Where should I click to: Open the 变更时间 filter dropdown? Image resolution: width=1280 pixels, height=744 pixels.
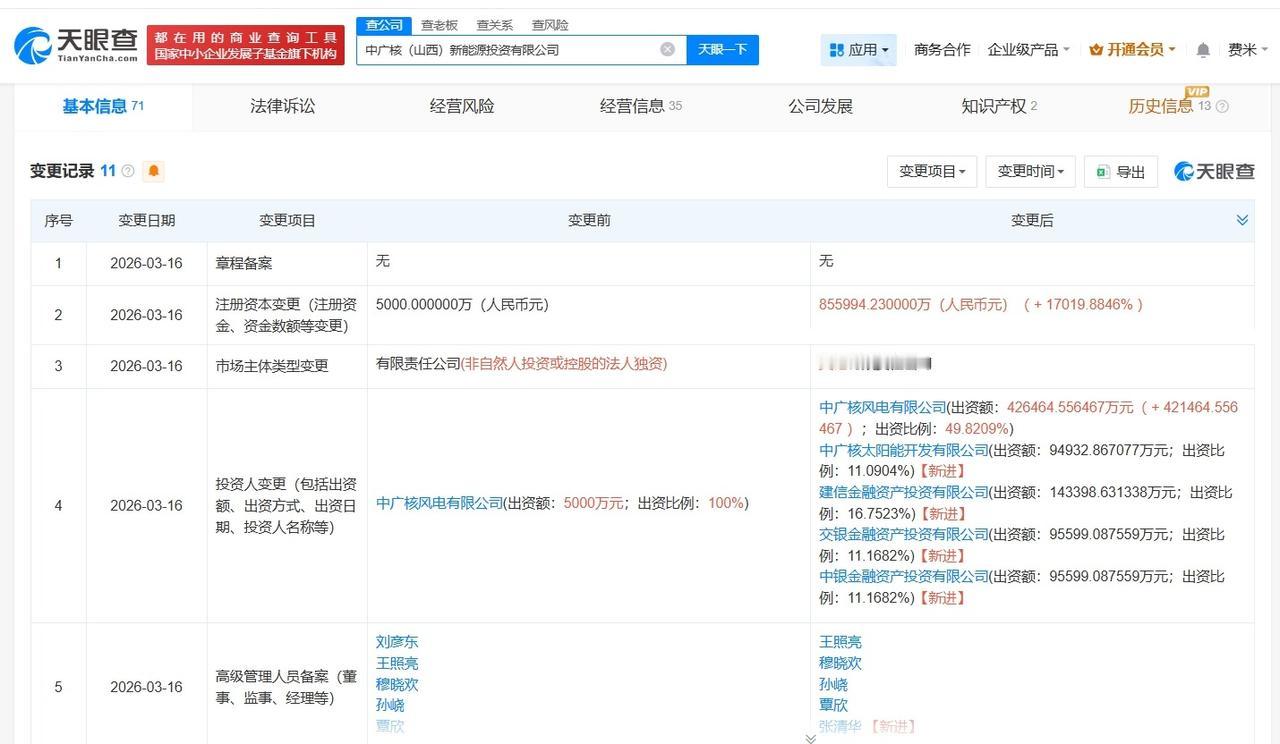(1030, 171)
